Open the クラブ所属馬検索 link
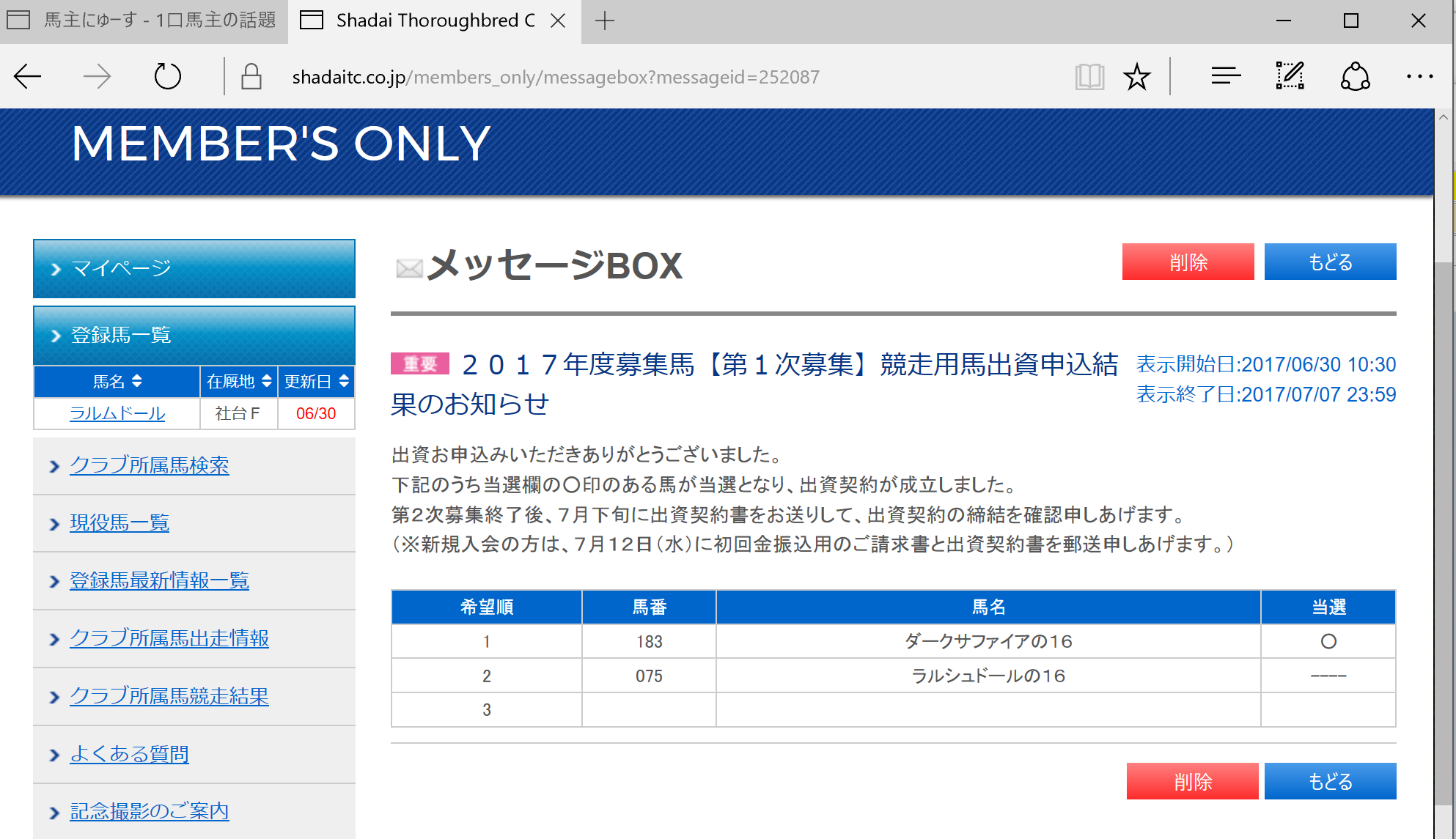Image resolution: width=1456 pixels, height=839 pixels. tap(150, 465)
